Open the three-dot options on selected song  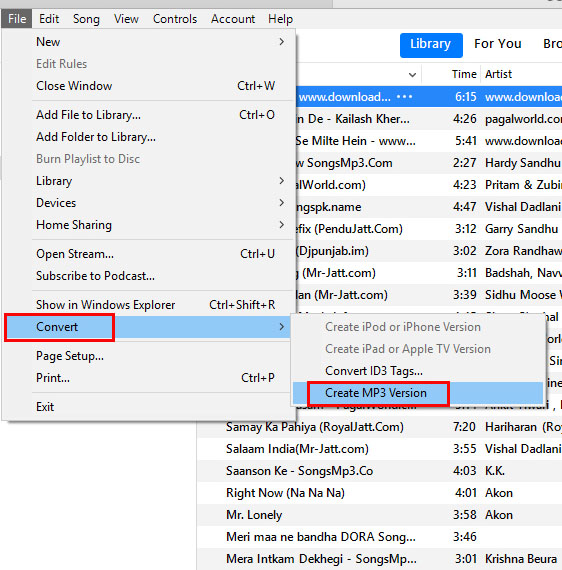(404, 97)
